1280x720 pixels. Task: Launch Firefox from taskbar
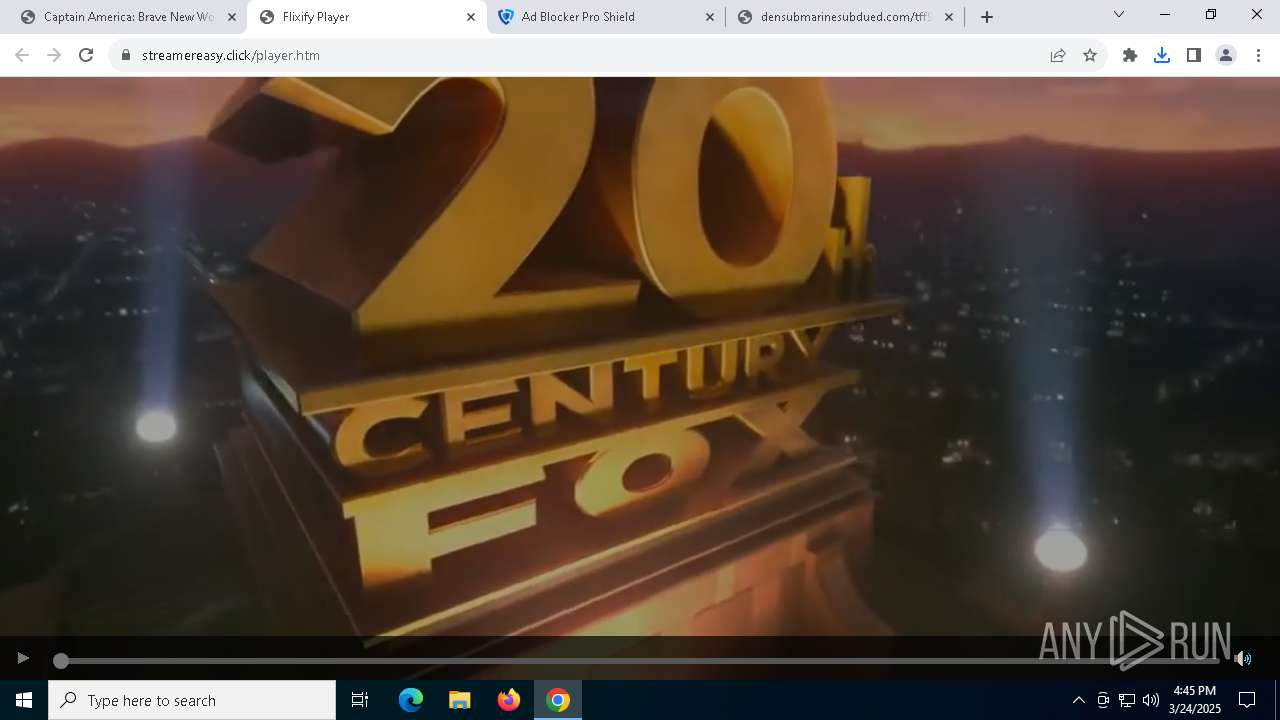(509, 700)
